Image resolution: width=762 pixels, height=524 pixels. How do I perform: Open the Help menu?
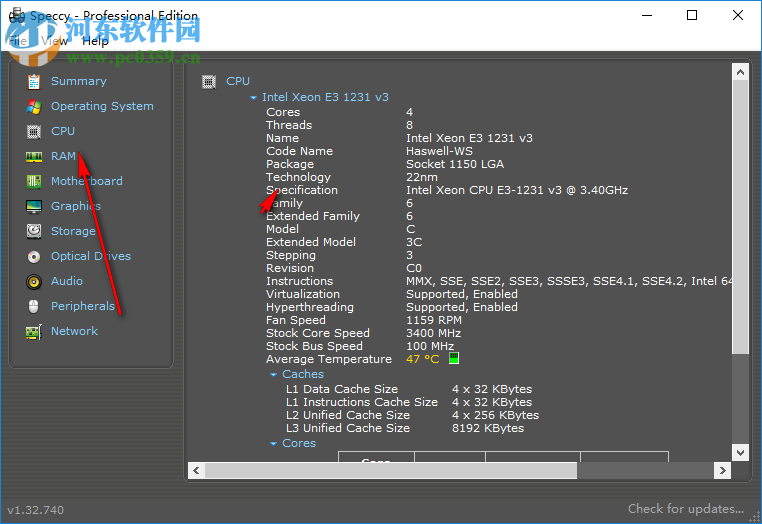(x=95, y=41)
